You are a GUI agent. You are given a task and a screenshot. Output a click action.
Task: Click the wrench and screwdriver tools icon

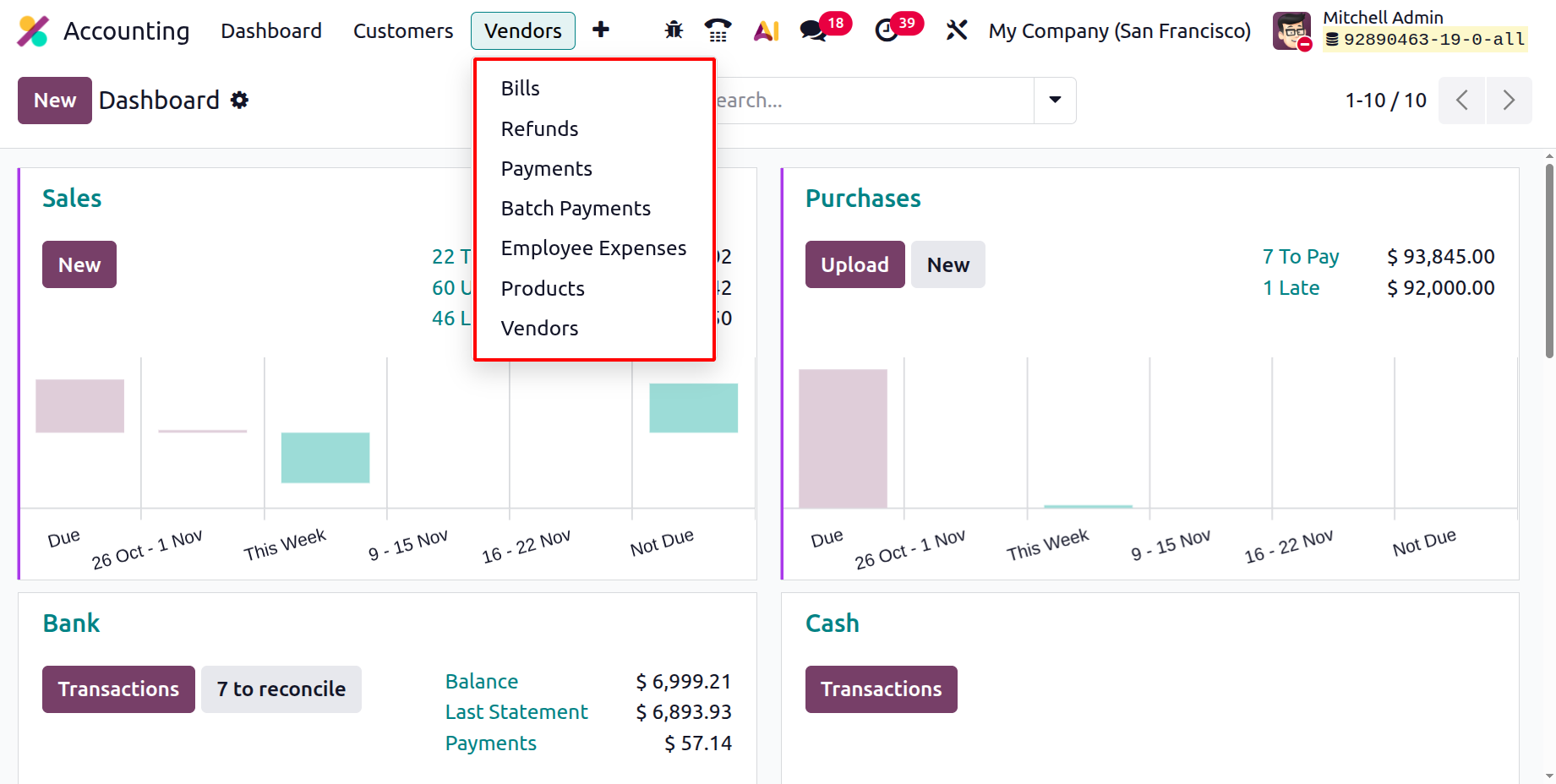[x=957, y=30]
